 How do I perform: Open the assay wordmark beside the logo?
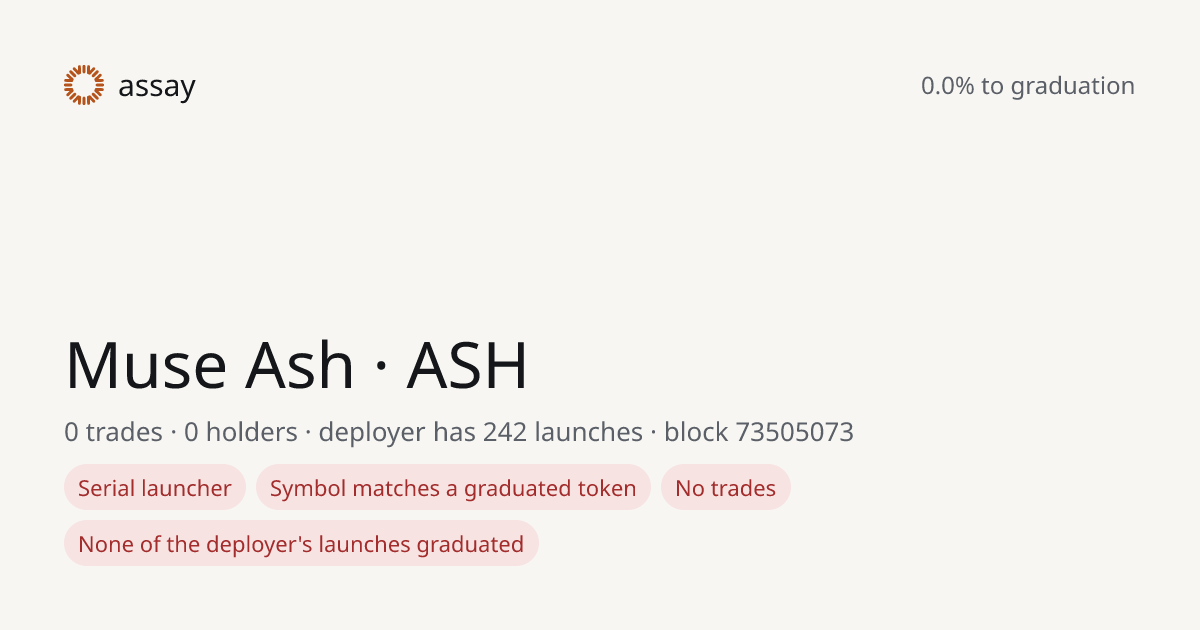click(x=157, y=87)
